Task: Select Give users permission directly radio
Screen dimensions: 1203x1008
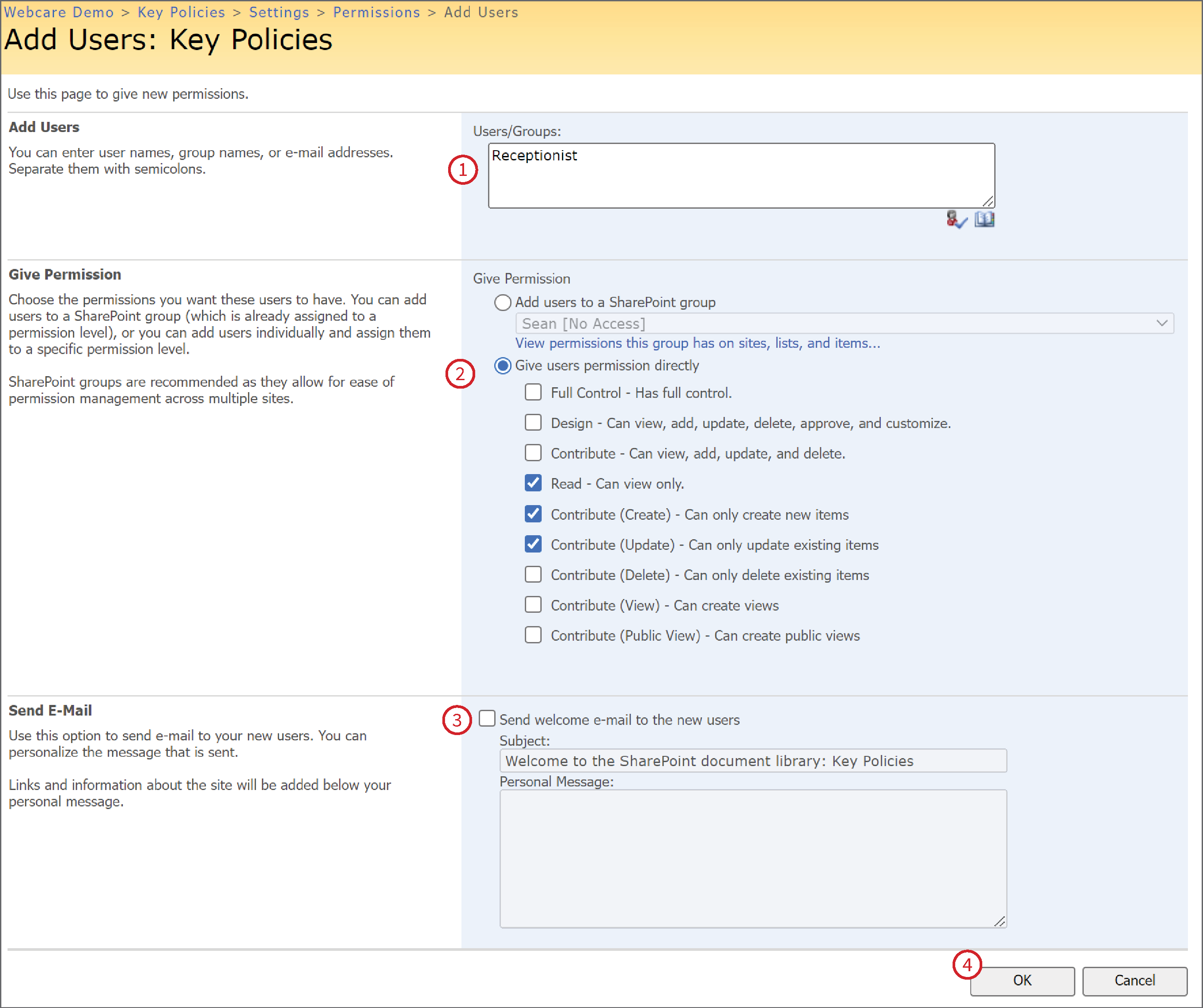Action: point(502,366)
